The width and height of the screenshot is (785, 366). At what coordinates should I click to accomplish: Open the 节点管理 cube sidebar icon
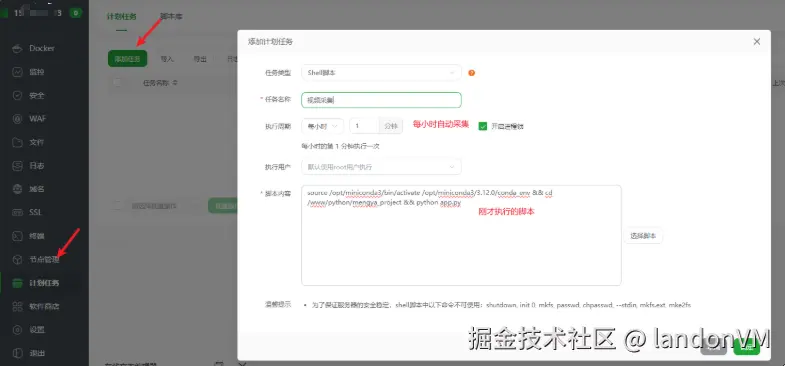click(x=18, y=259)
